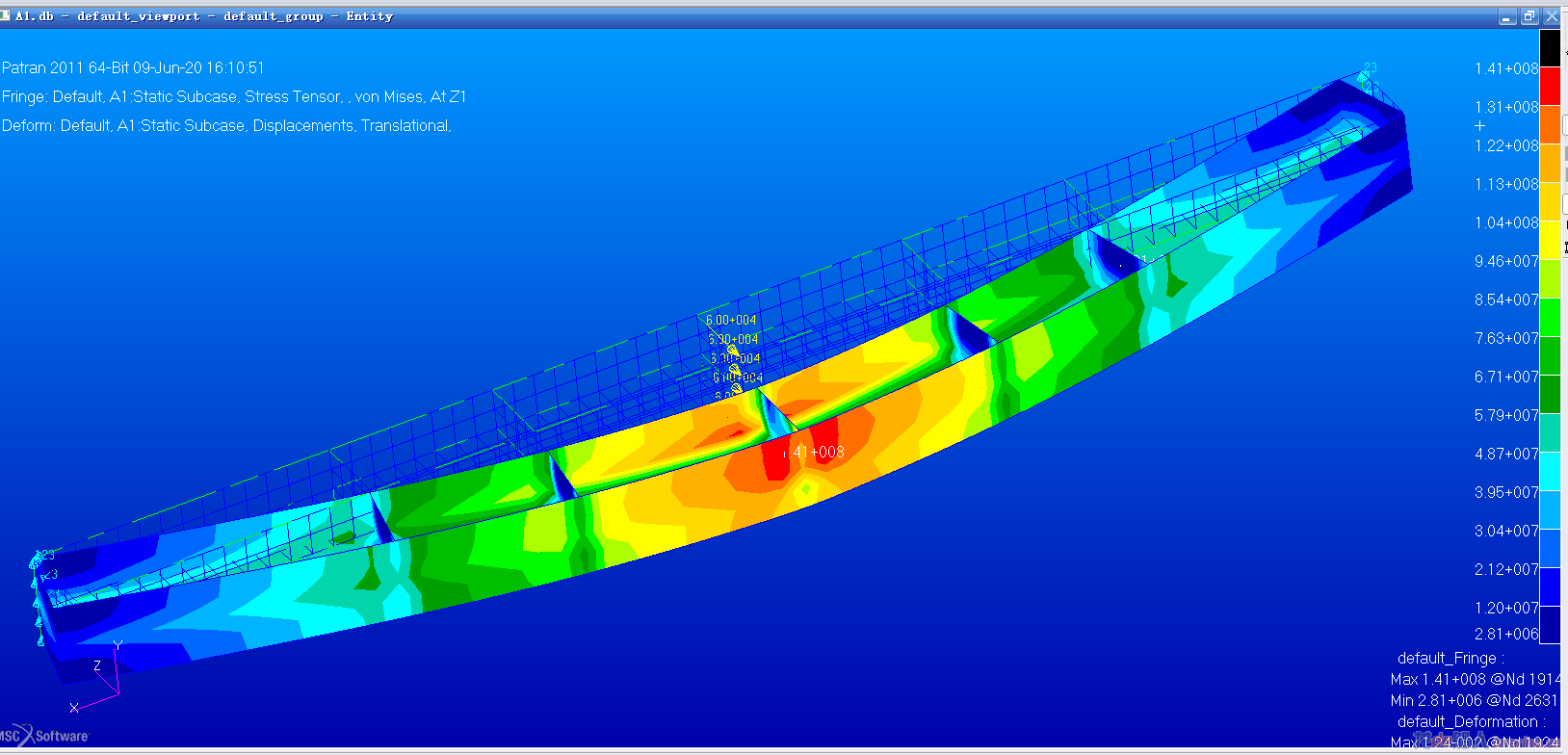Select the legend value 1.31+008

(1506, 107)
